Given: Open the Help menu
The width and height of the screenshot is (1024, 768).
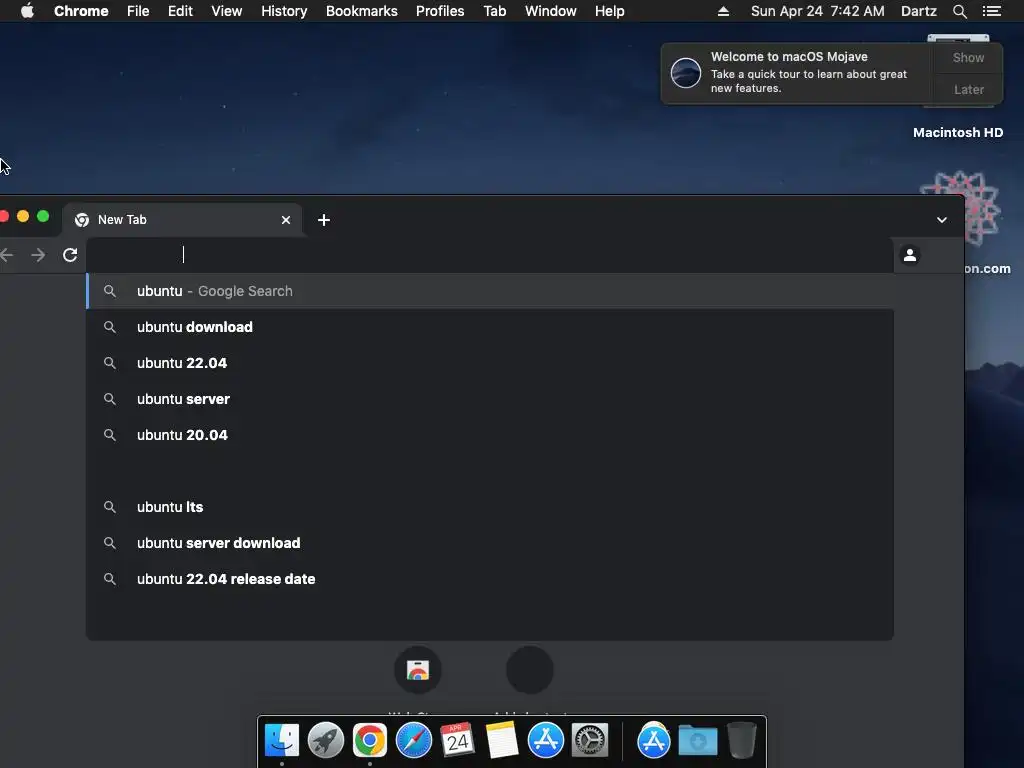Looking at the screenshot, I should [x=609, y=11].
